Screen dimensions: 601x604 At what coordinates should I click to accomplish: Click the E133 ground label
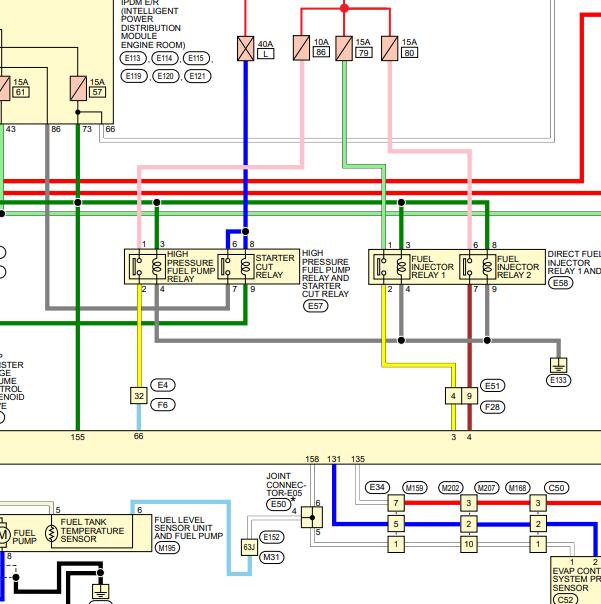(x=559, y=381)
